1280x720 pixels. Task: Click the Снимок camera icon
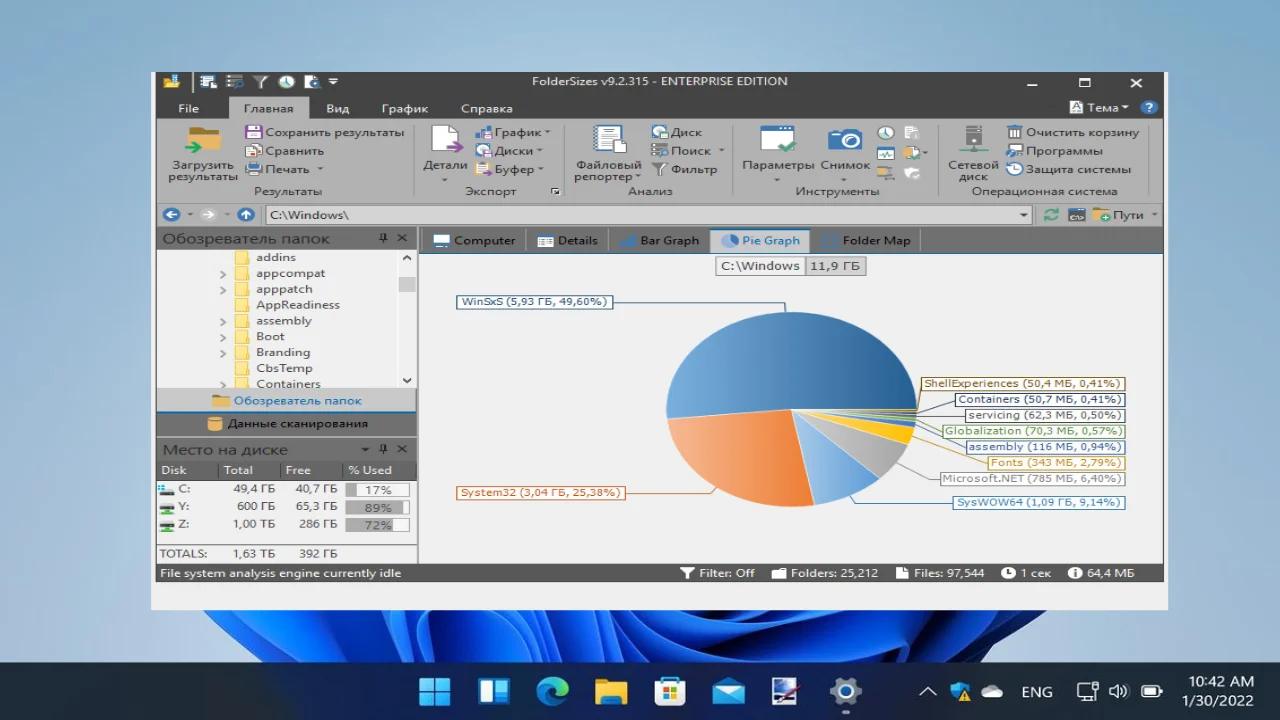pos(844,140)
